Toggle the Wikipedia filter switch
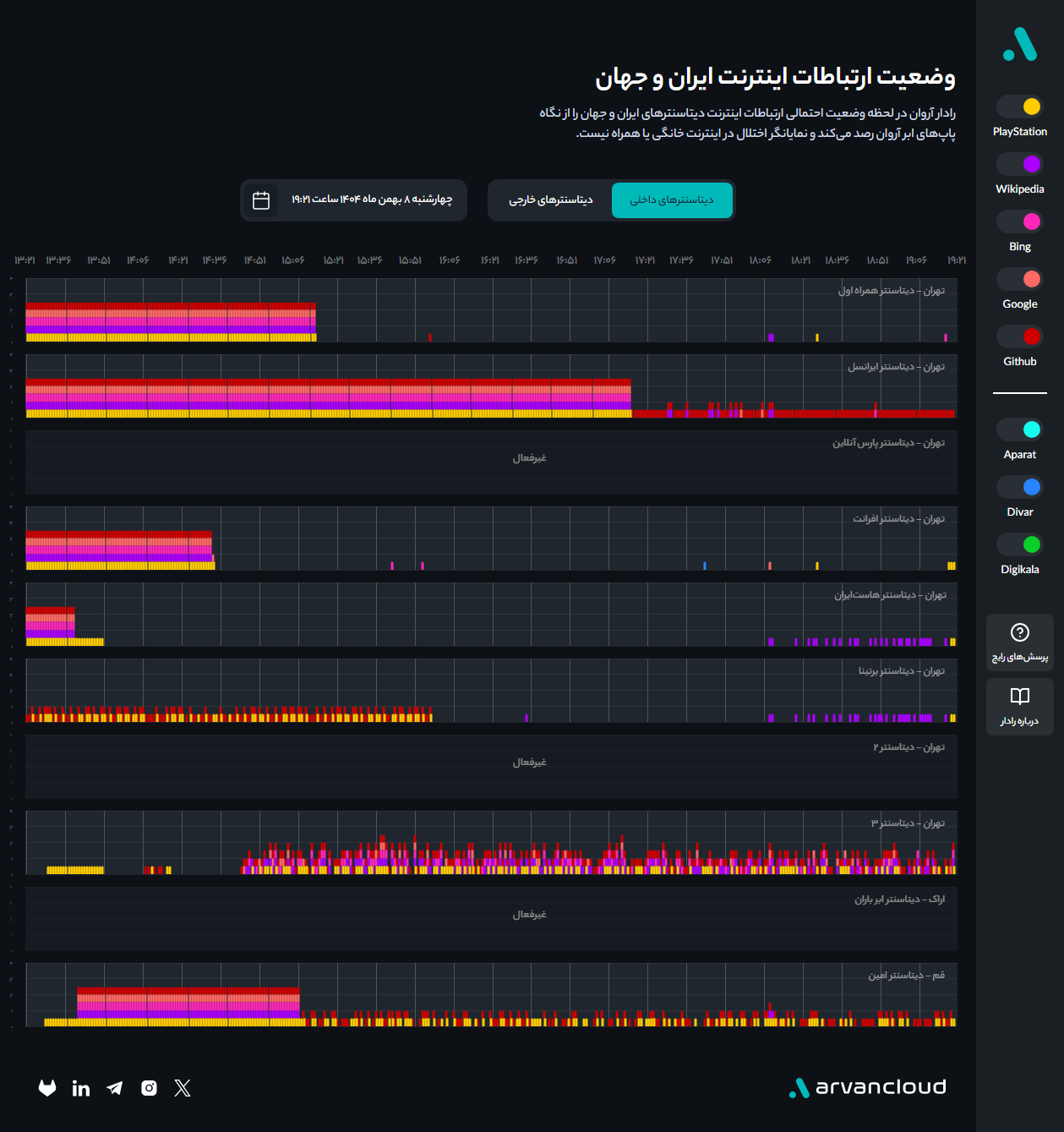 (x=1019, y=164)
